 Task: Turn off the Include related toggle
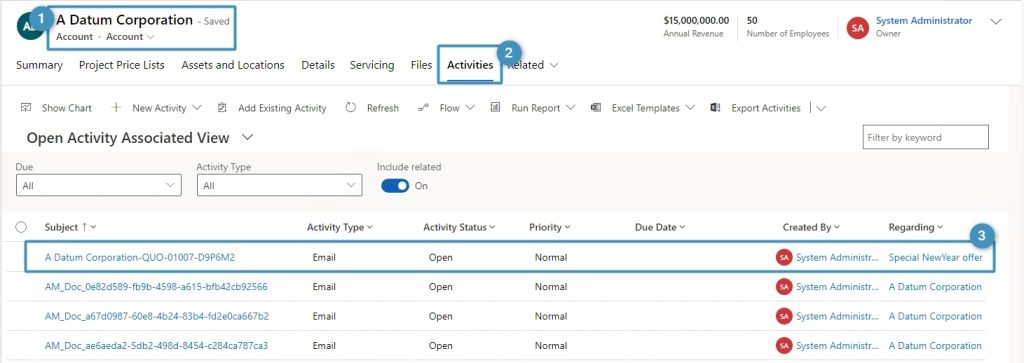pos(395,186)
